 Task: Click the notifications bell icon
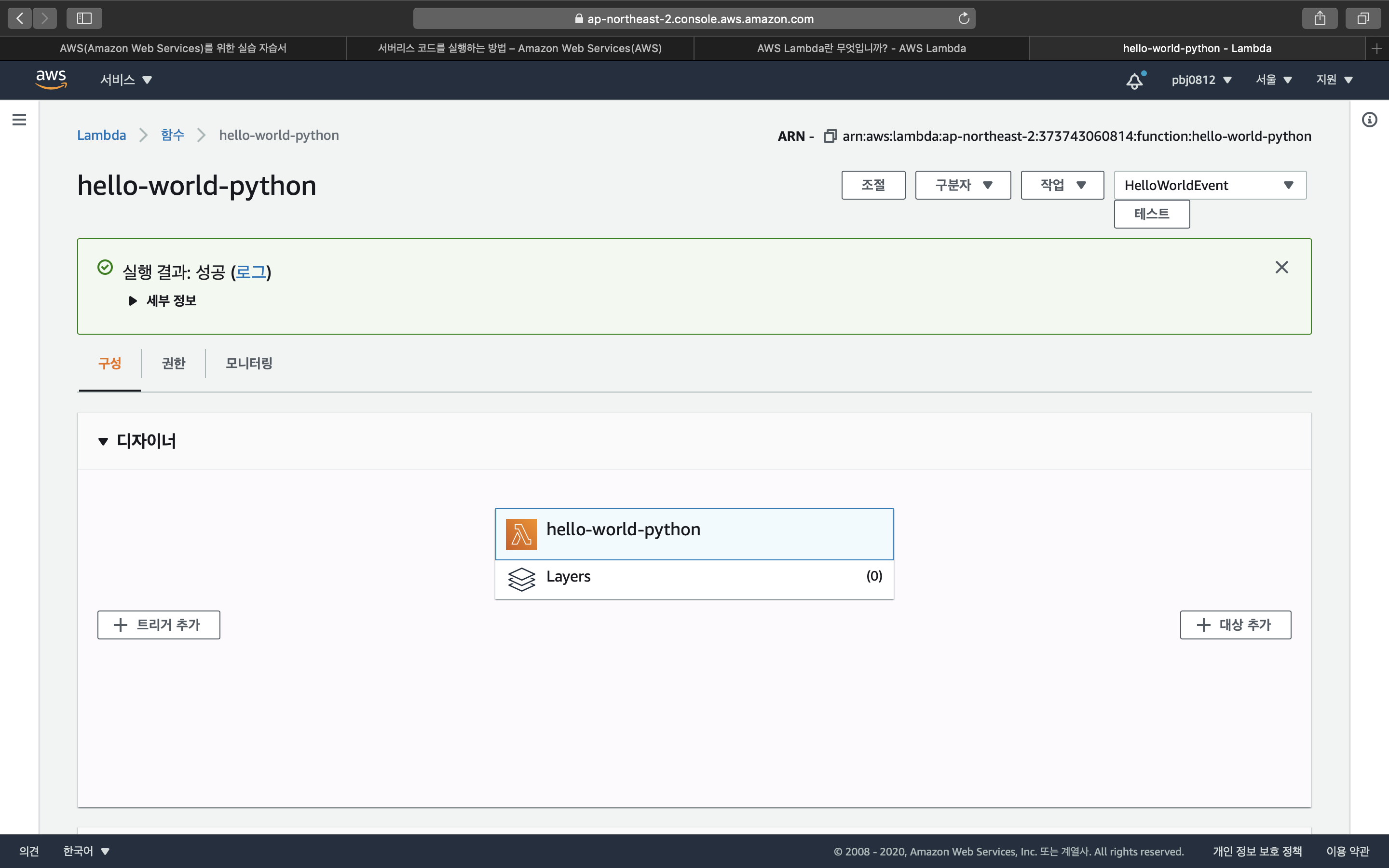point(1134,81)
